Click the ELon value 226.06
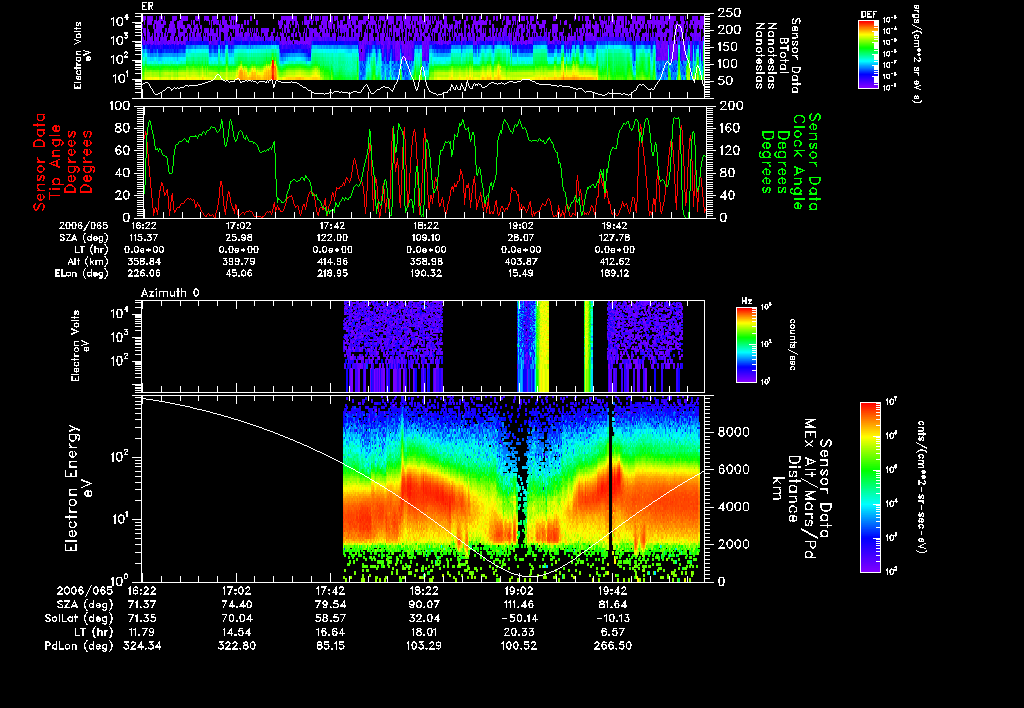 [144, 274]
